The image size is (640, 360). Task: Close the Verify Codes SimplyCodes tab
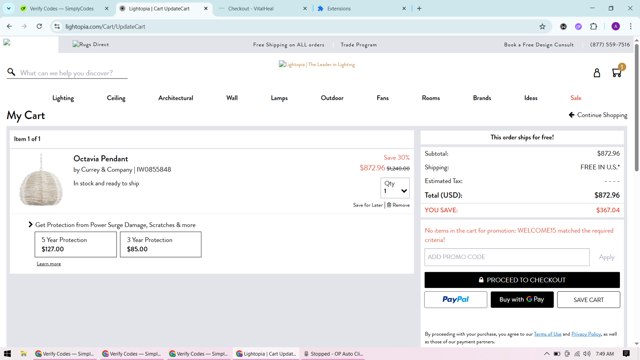[x=107, y=9]
